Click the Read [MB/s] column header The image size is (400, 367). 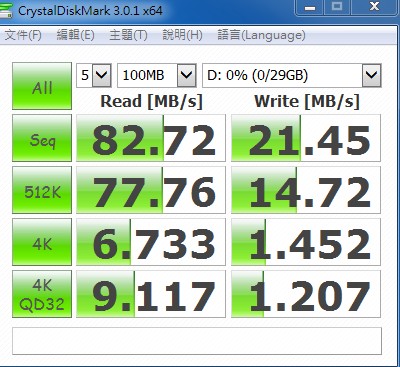click(152, 101)
